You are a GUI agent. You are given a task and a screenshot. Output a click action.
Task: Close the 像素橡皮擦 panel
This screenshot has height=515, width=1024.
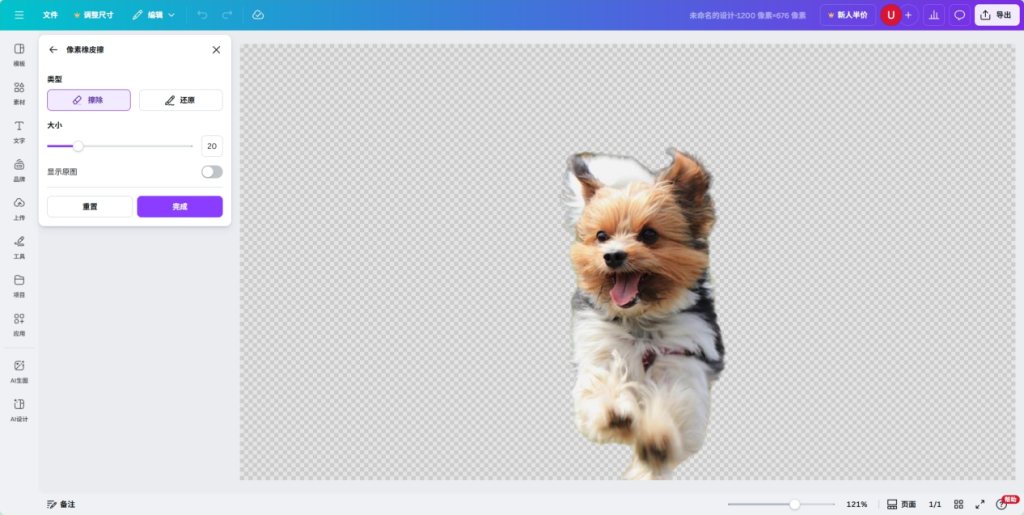click(216, 50)
